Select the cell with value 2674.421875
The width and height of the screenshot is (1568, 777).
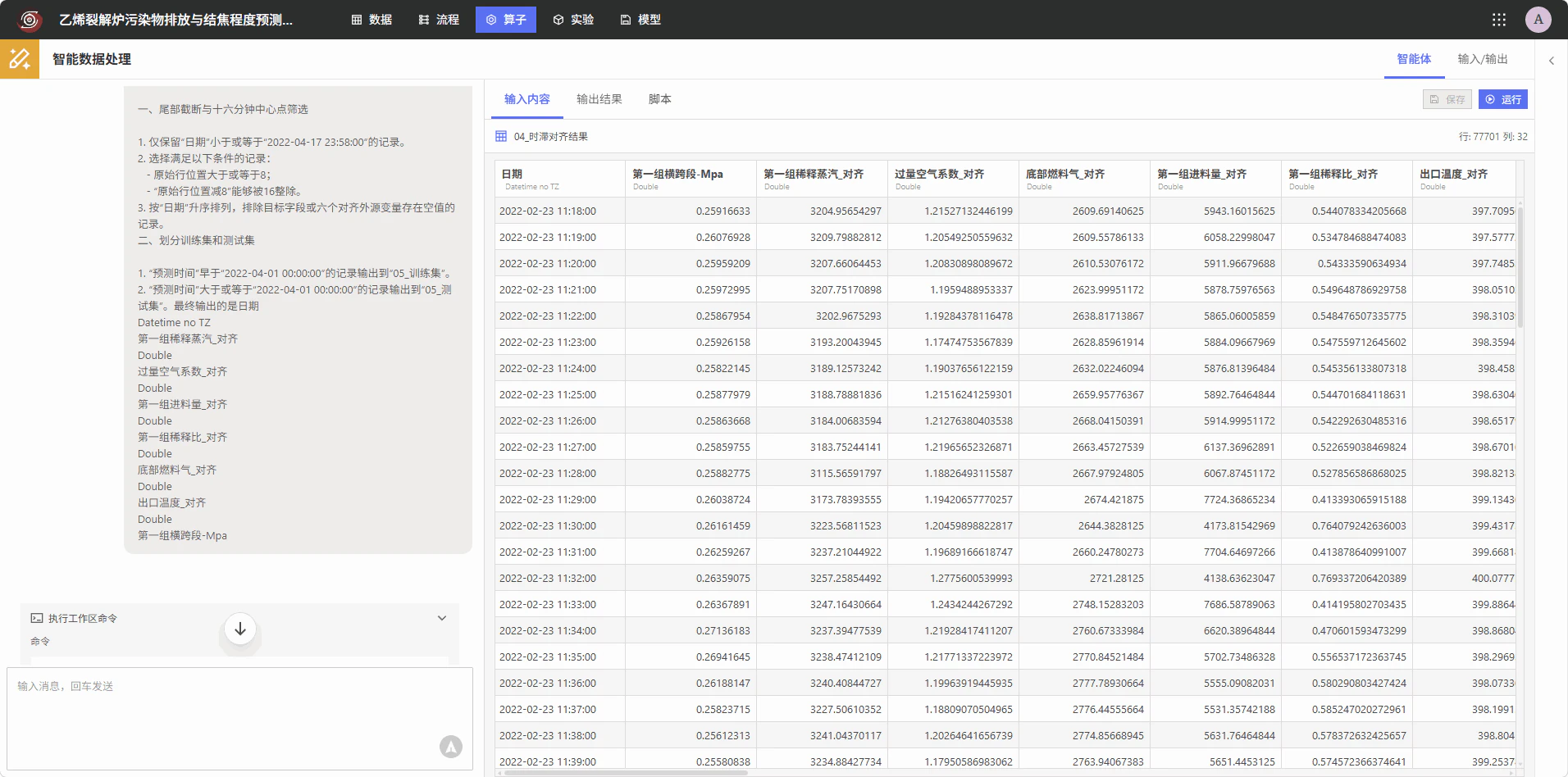tap(1084, 499)
